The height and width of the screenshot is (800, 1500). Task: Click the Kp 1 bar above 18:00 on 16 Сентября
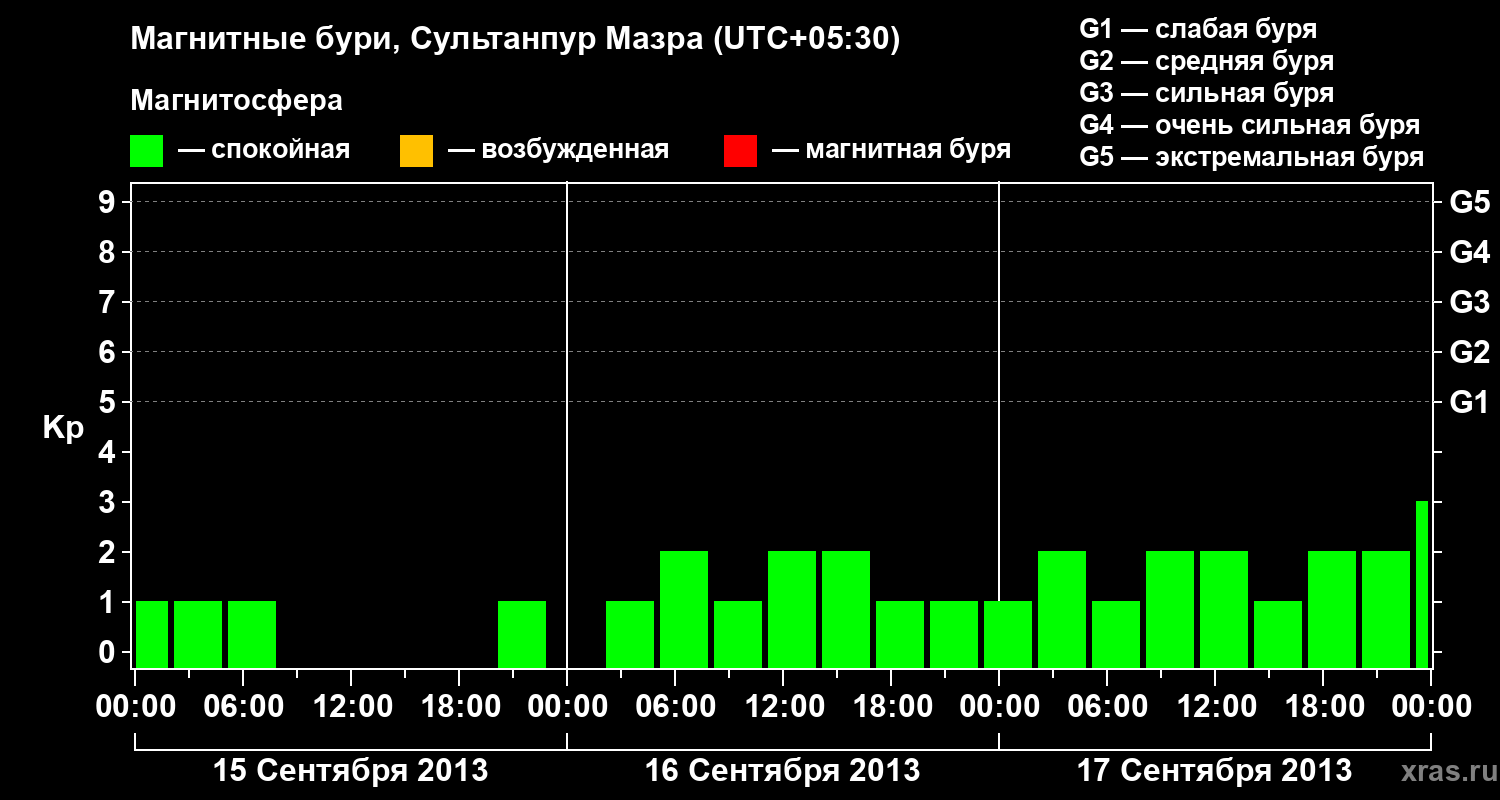[900, 634]
